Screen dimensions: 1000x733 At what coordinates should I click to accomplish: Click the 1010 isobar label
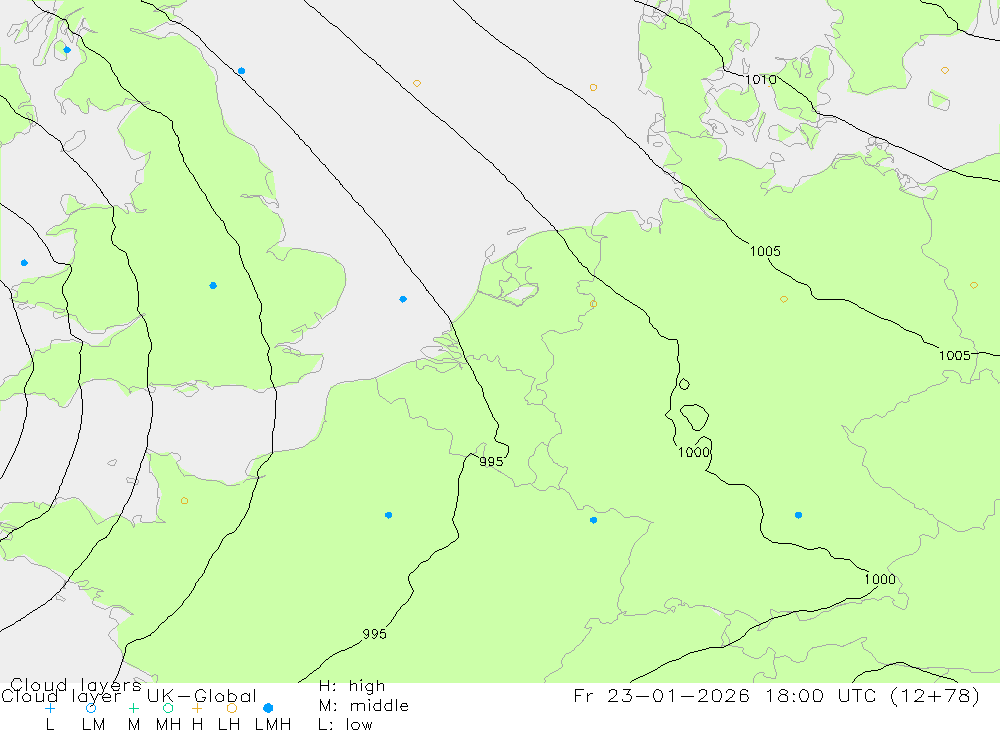point(761,80)
